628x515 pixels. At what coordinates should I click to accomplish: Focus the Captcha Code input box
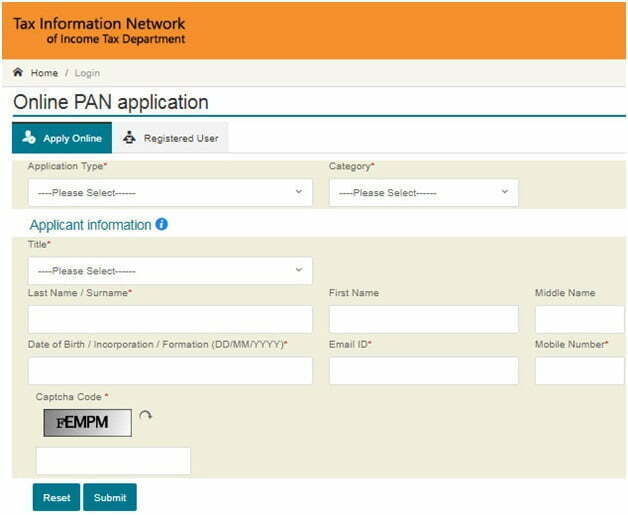click(113, 461)
